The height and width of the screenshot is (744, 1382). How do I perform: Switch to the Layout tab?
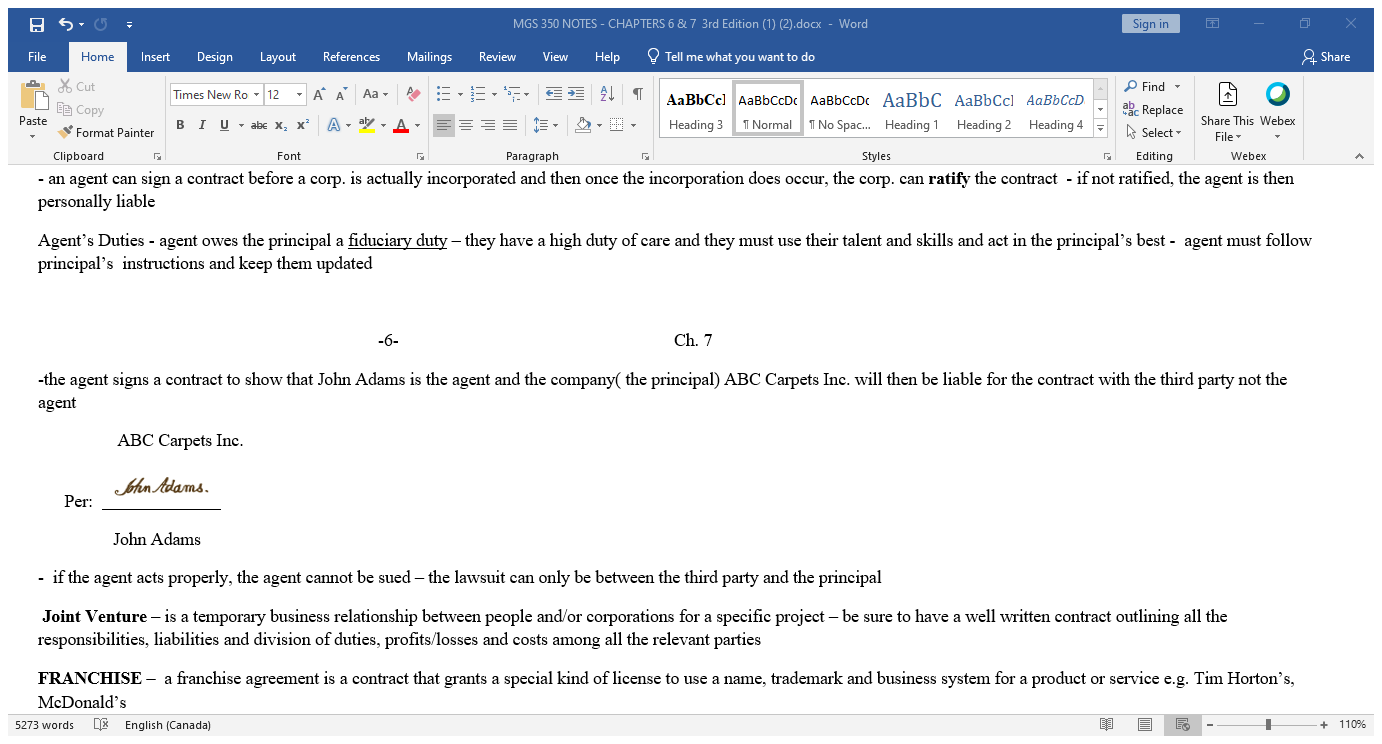tap(278, 57)
